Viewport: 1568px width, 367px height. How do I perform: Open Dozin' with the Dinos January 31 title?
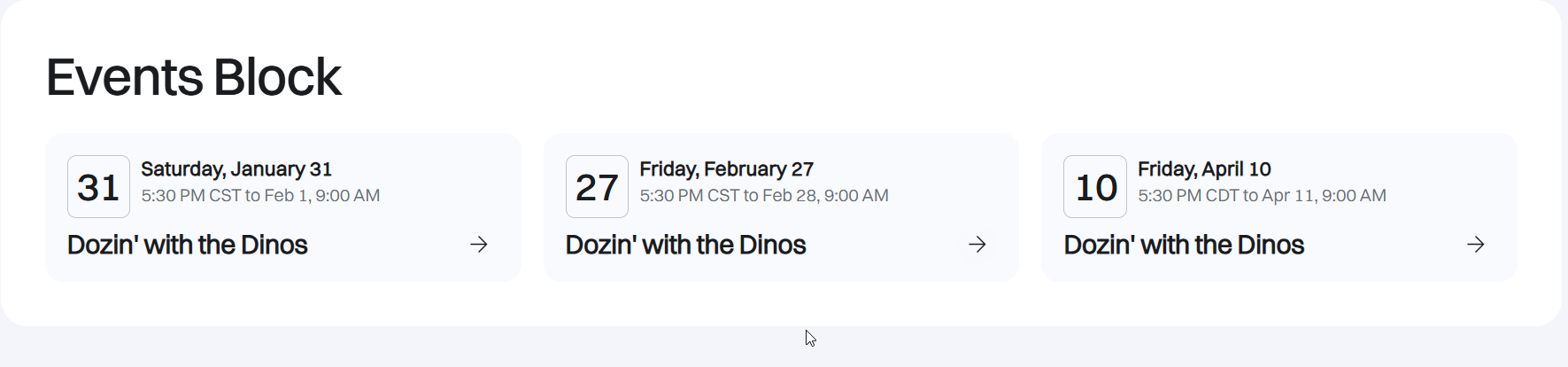coord(188,245)
